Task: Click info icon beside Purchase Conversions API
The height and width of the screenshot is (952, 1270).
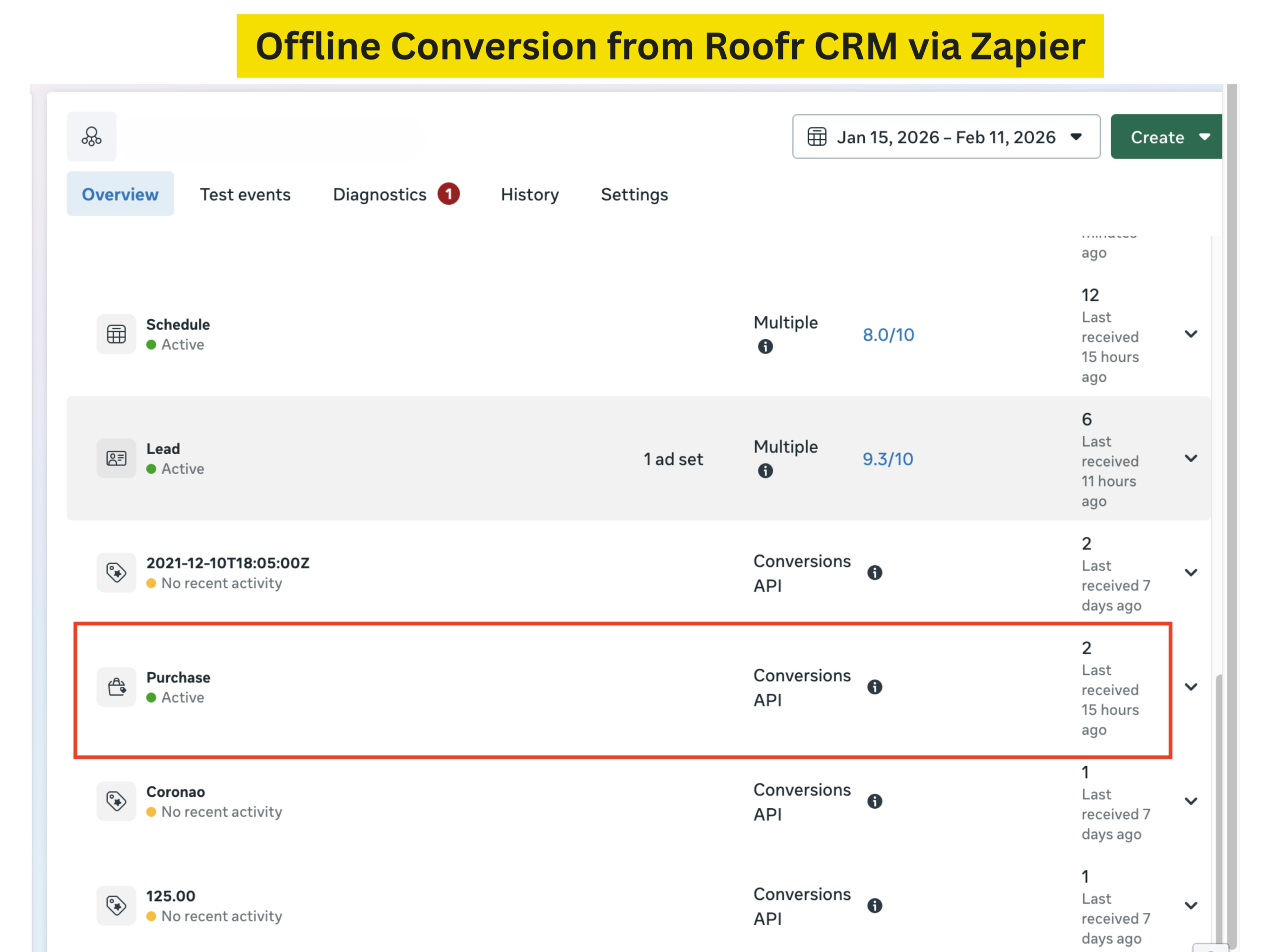Action: tap(875, 687)
